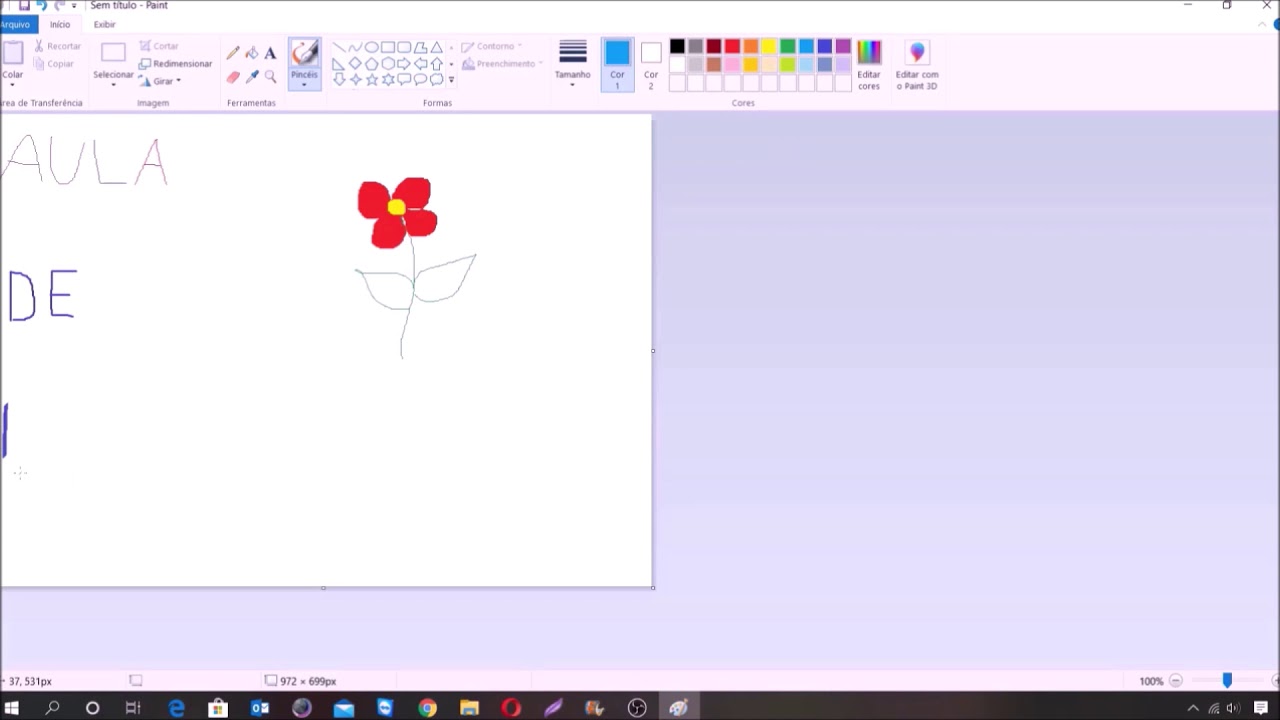Choose the diamond shape
Viewport: 1280px width, 720px height.
click(x=355, y=63)
